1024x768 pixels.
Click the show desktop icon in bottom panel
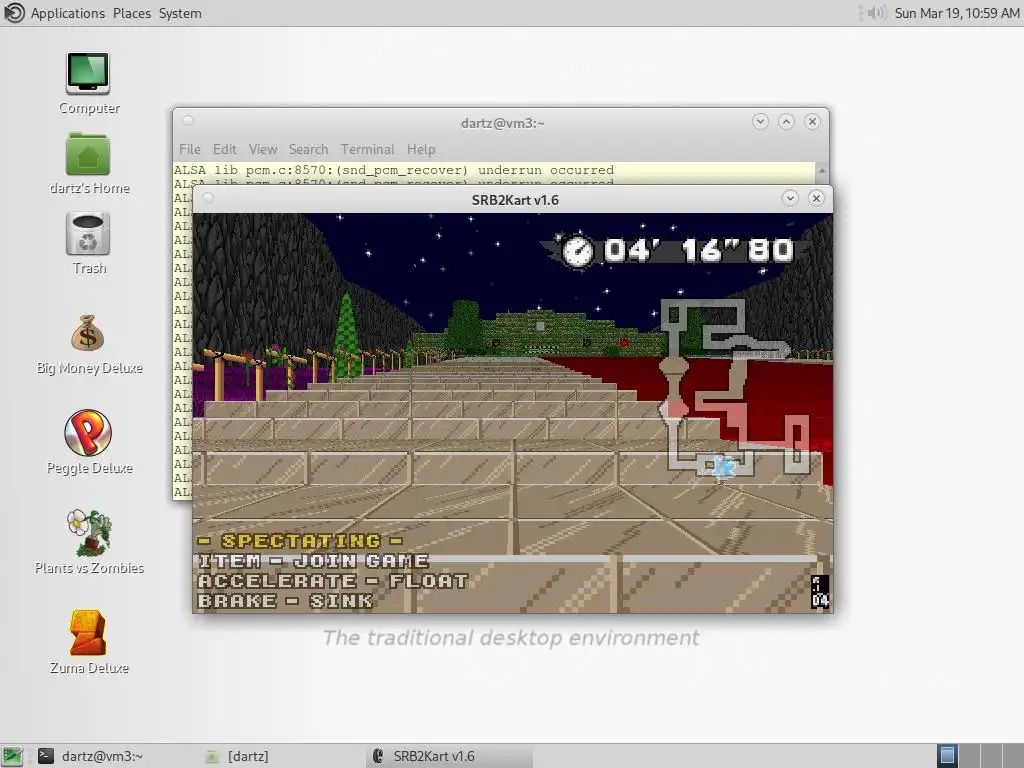click(x=12, y=756)
